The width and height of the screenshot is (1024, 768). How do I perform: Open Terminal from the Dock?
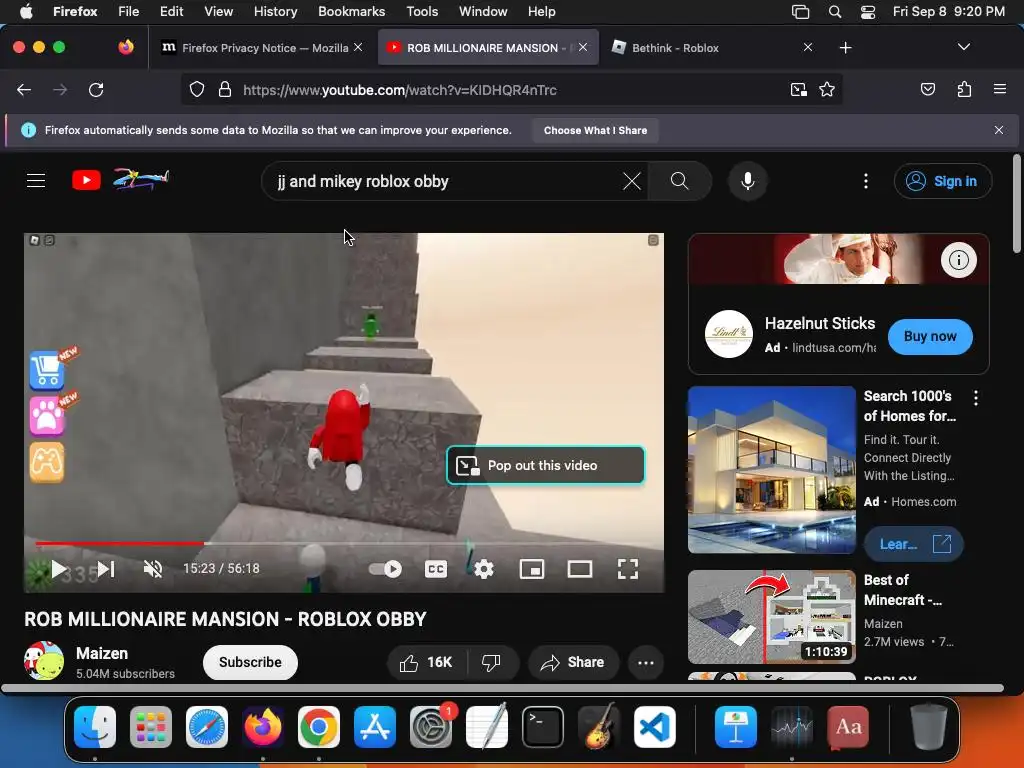click(x=543, y=727)
